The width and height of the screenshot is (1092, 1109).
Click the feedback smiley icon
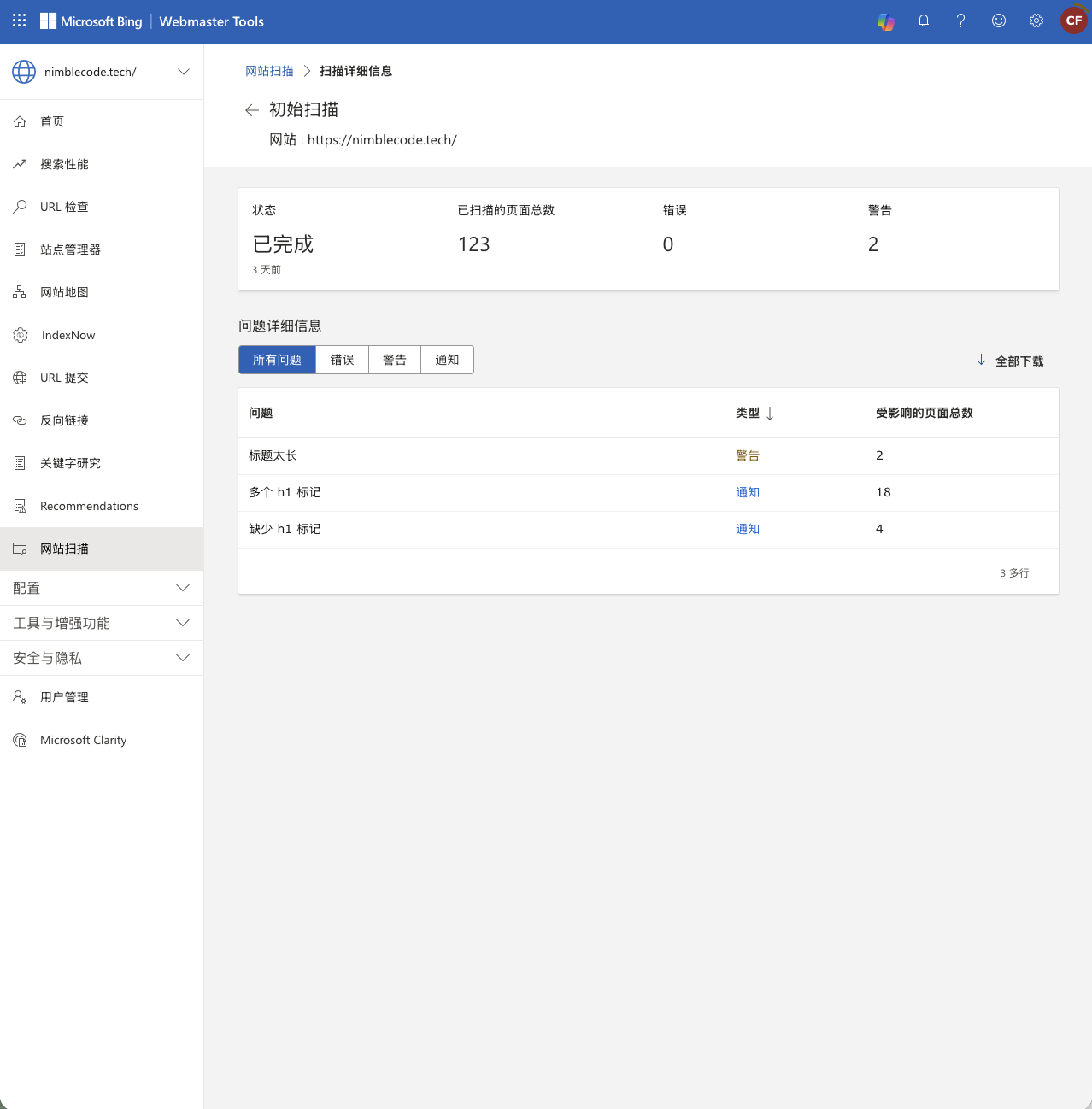click(x=999, y=21)
